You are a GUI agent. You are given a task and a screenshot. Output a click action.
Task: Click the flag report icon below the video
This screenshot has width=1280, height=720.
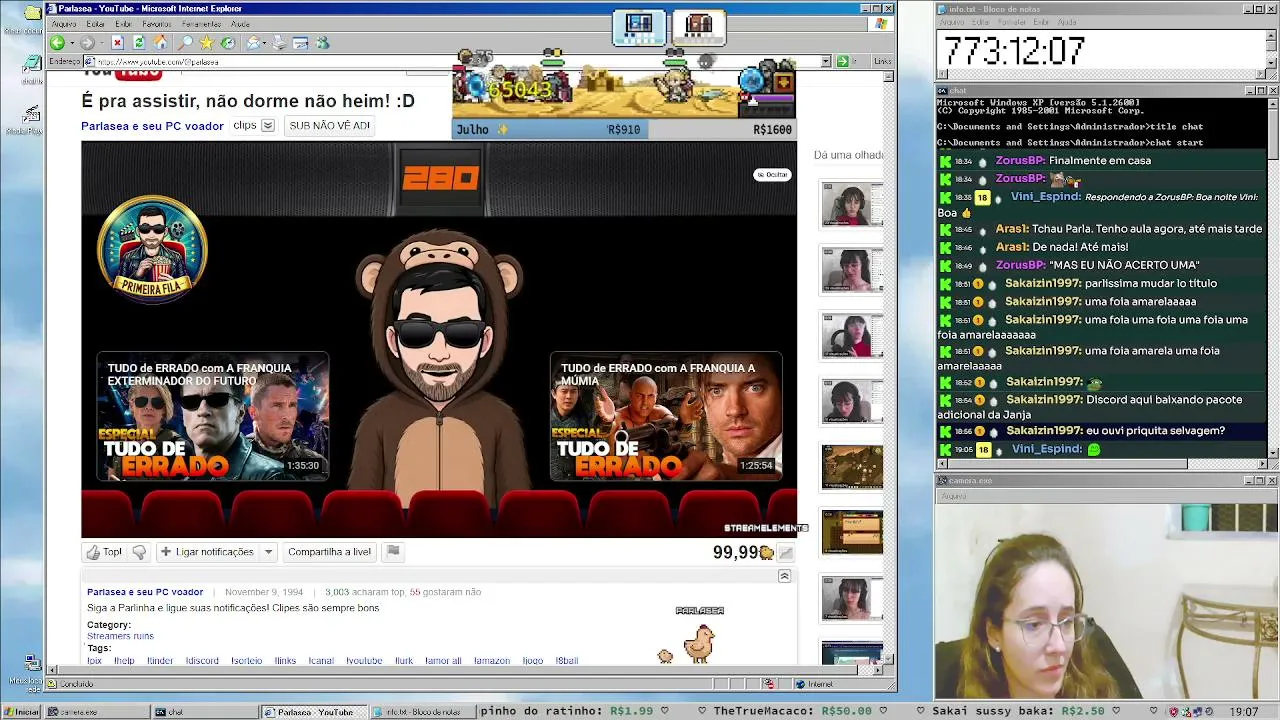point(393,551)
